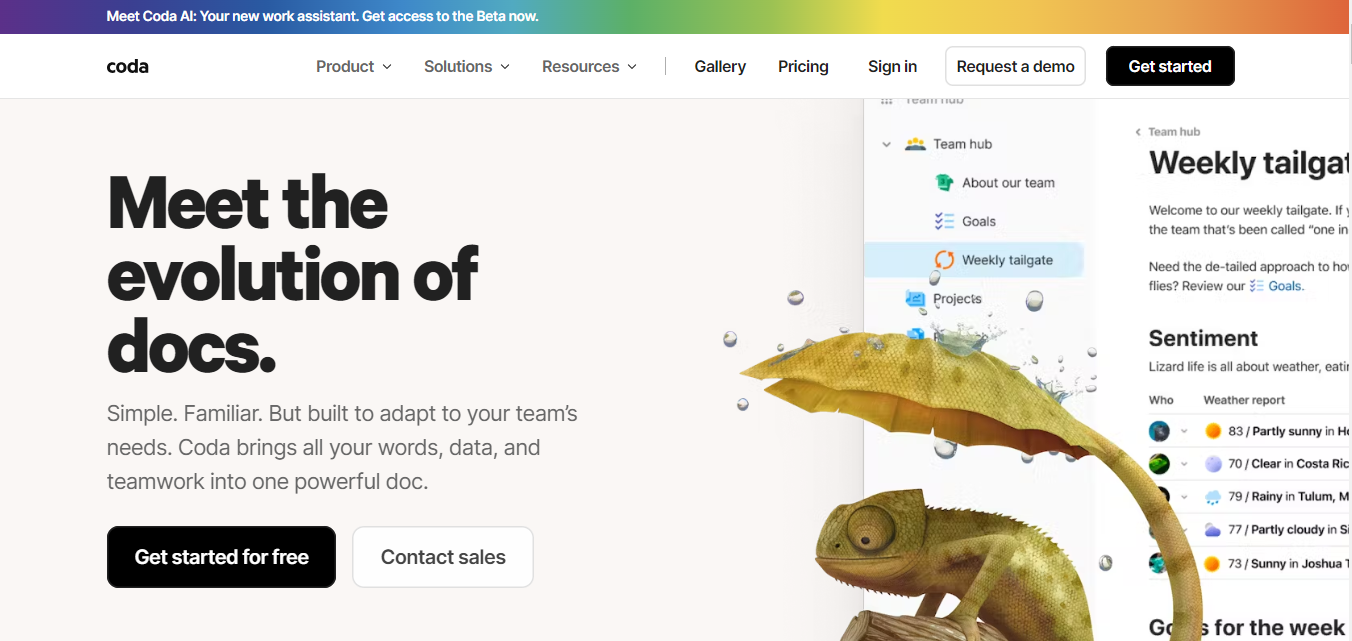Click avatar in the 70 / Clear row
This screenshot has height=641, width=1352.
[x=1159, y=464]
